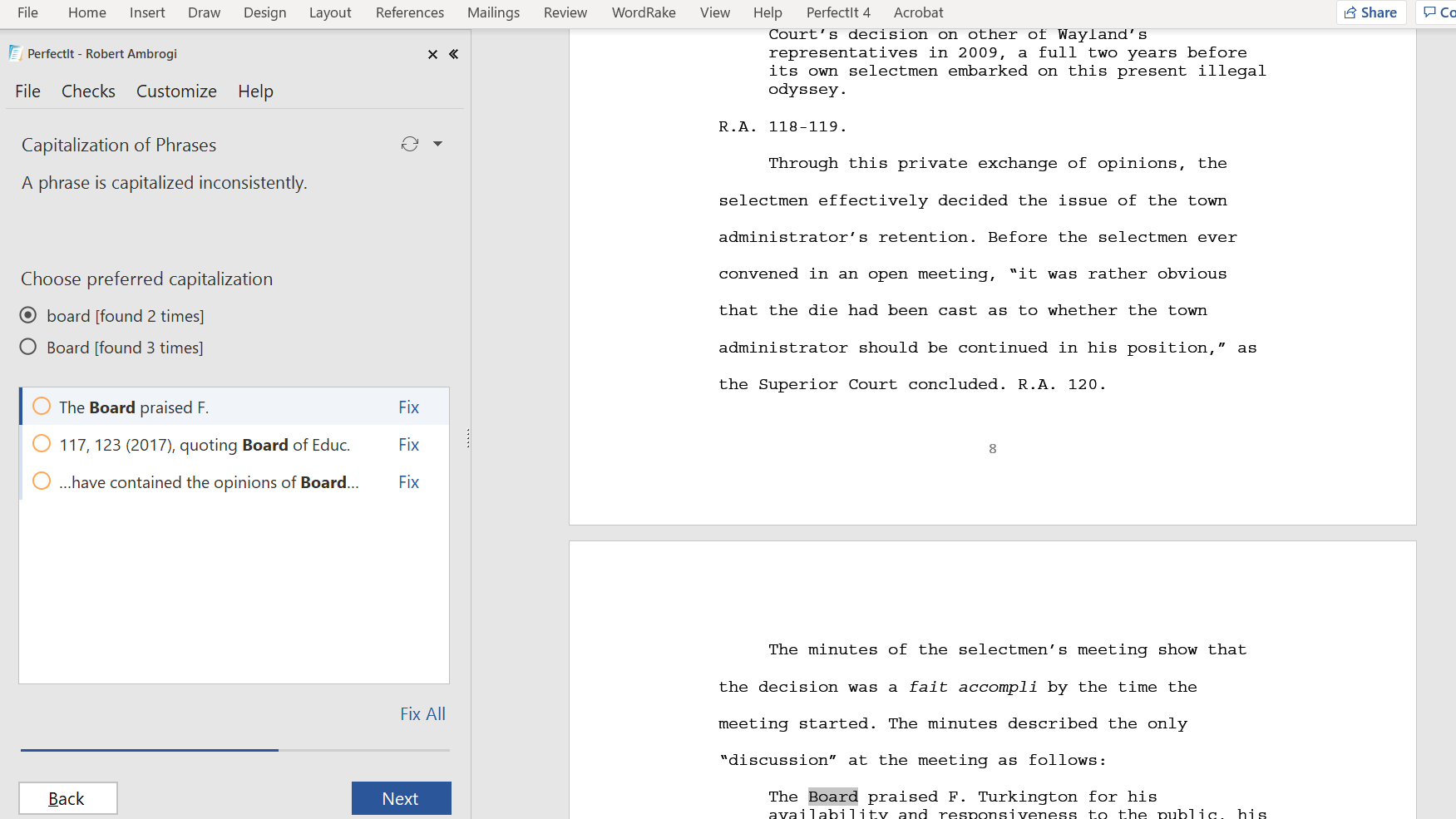Viewport: 1456px width, 819px height.
Task: Switch to the Layout ribbon tab
Action: pyautogui.click(x=330, y=12)
